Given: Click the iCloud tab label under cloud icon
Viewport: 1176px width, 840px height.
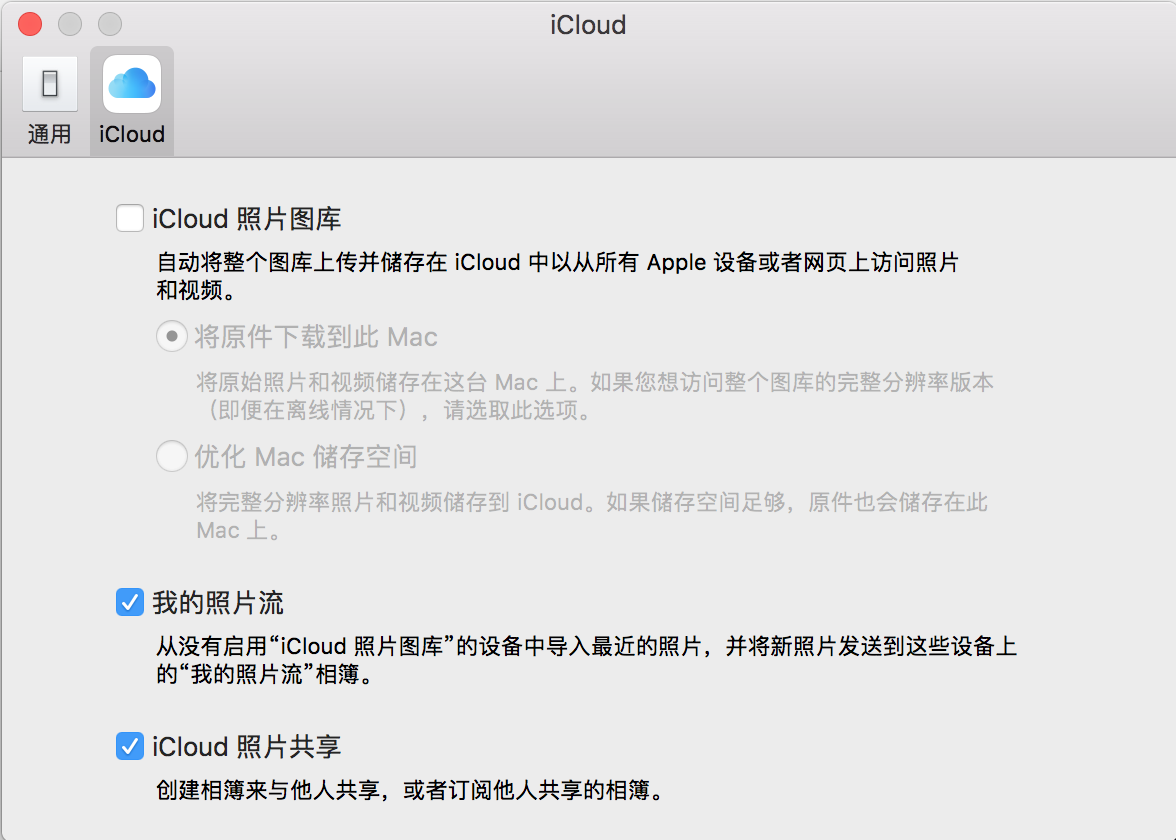Looking at the screenshot, I should (132, 134).
